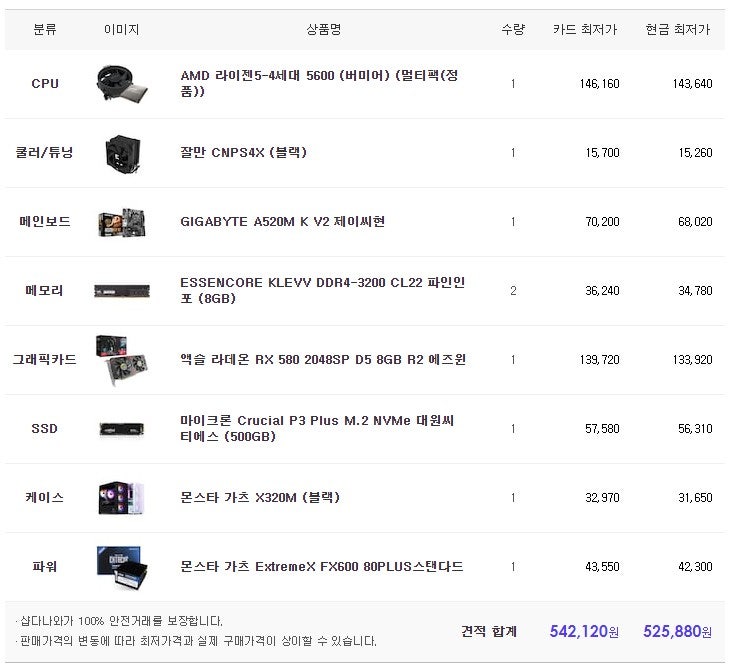Click the 542,120원 card total price
The image size is (741, 667).
coord(584,631)
